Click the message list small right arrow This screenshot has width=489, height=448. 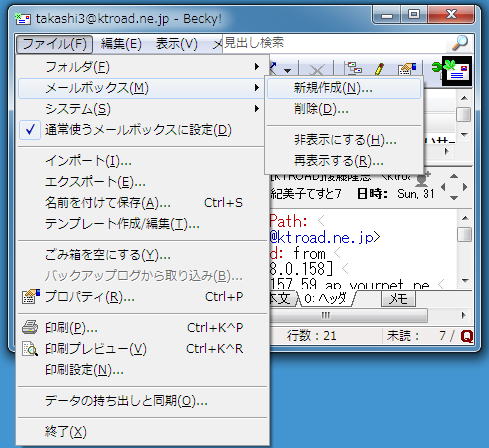447,151
